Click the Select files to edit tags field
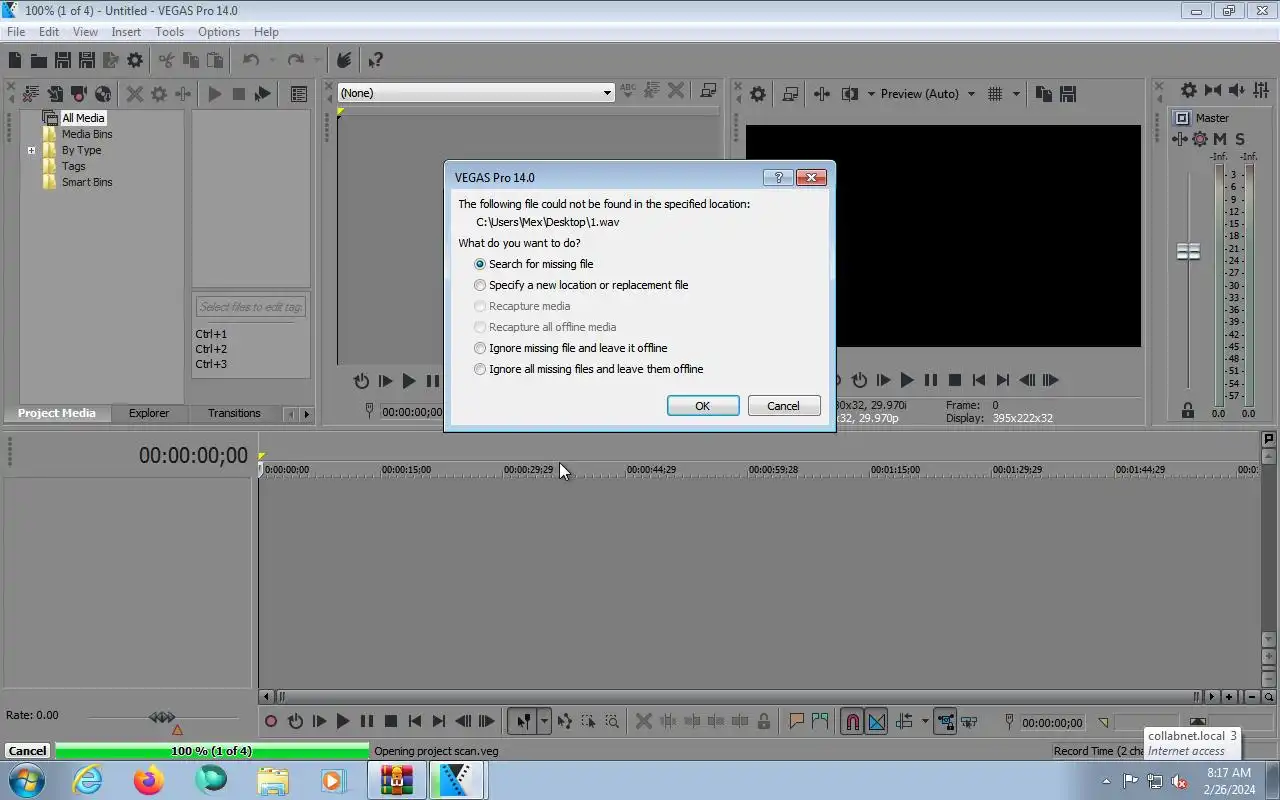Screen dimensions: 1280x800 pyautogui.click(x=251, y=307)
